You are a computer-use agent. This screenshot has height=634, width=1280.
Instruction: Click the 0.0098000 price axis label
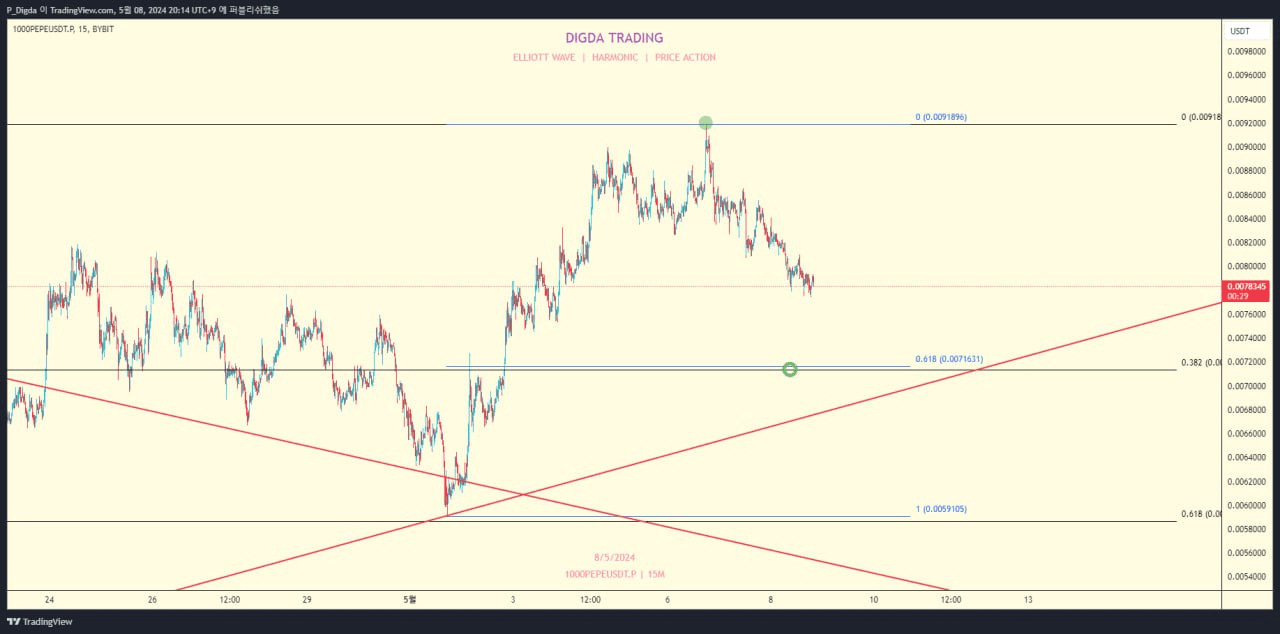coord(1248,51)
